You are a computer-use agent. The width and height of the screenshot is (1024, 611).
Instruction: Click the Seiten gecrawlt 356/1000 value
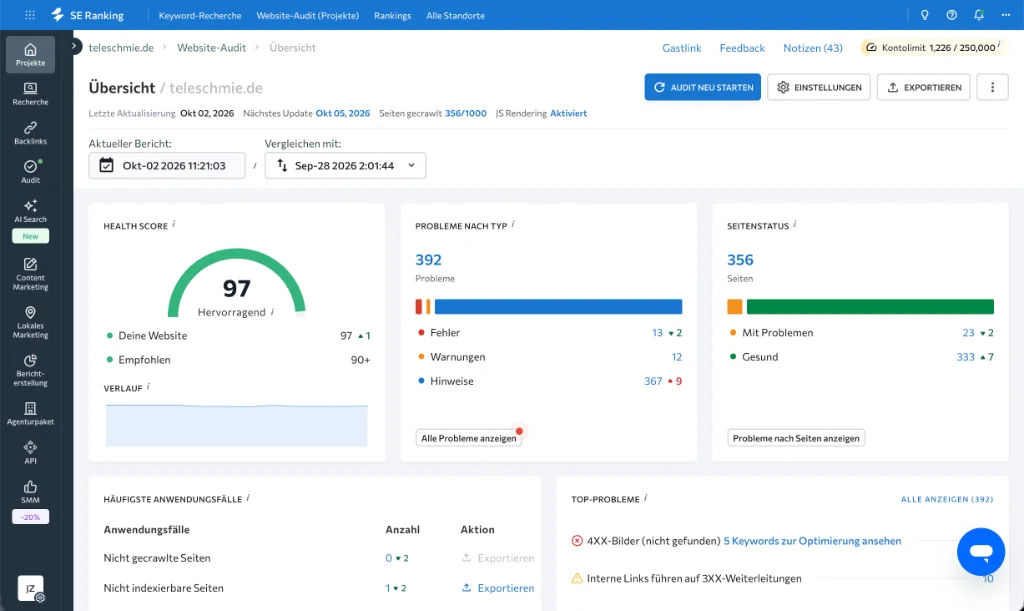tap(466, 113)
